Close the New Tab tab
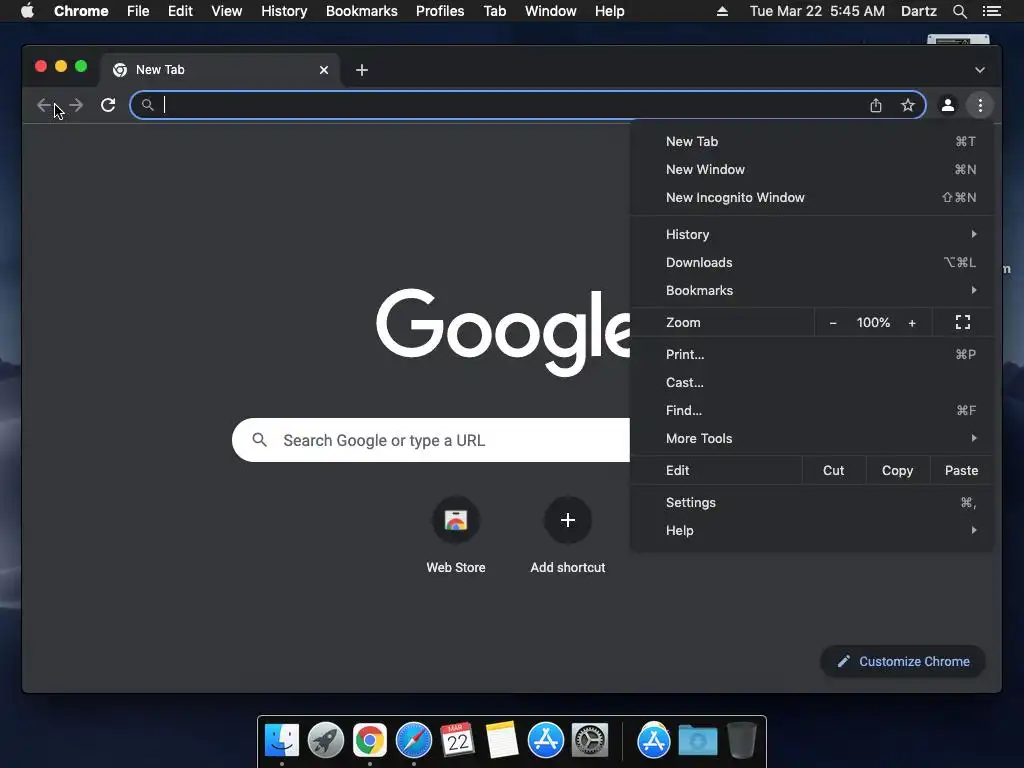Viewport: 1024px width, 768px height. [324, 70]
